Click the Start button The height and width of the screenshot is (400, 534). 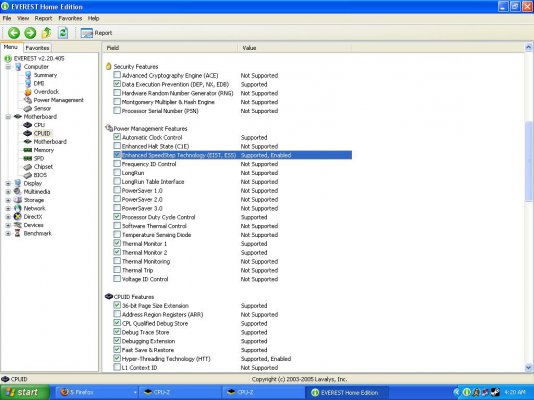click(24, 392)
